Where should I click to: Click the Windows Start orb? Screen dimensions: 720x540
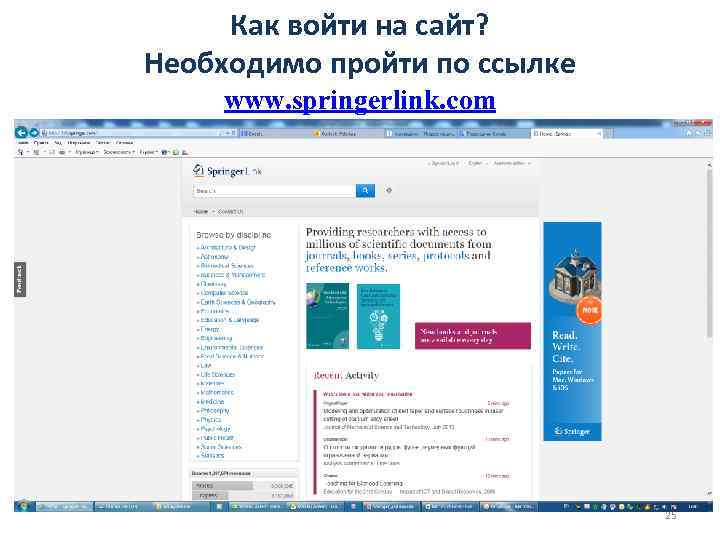click(x=23, y=506)
